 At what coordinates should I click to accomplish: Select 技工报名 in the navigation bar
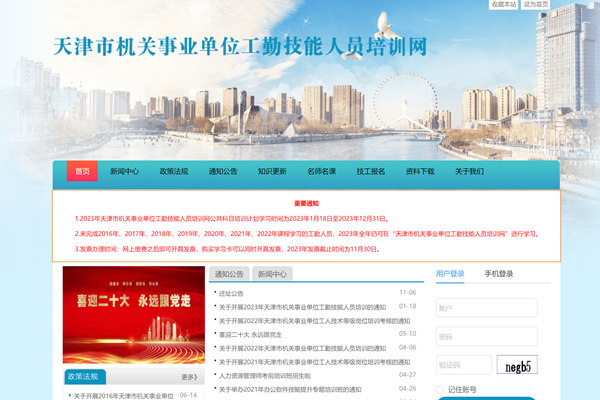click(x=371, y=171)
